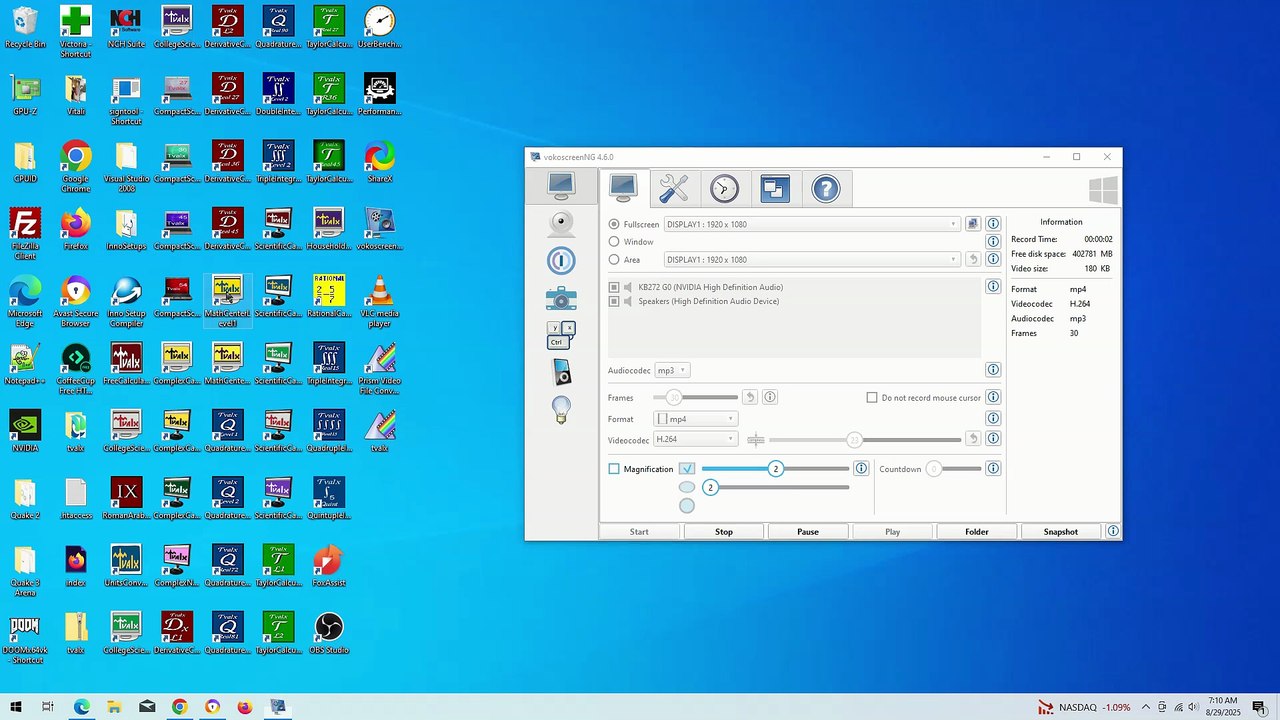Open the showkey keyboard section in sidebar
The image size is (1280, 720).
coord(561,335)
